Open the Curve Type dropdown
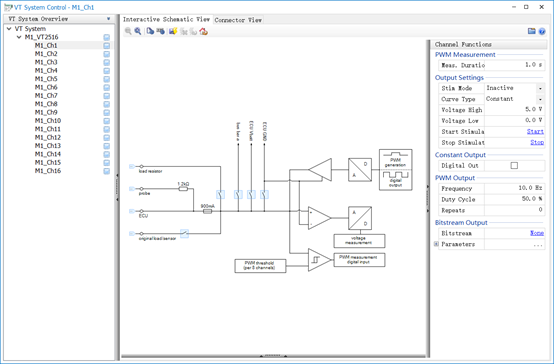 (540, 99)
